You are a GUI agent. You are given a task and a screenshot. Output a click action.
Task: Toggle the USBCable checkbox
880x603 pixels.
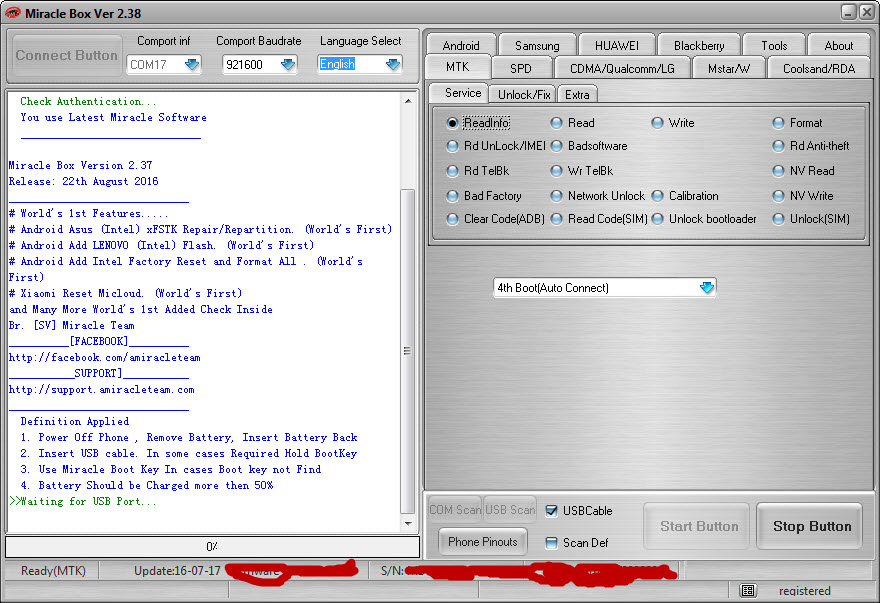coord(552,510)
